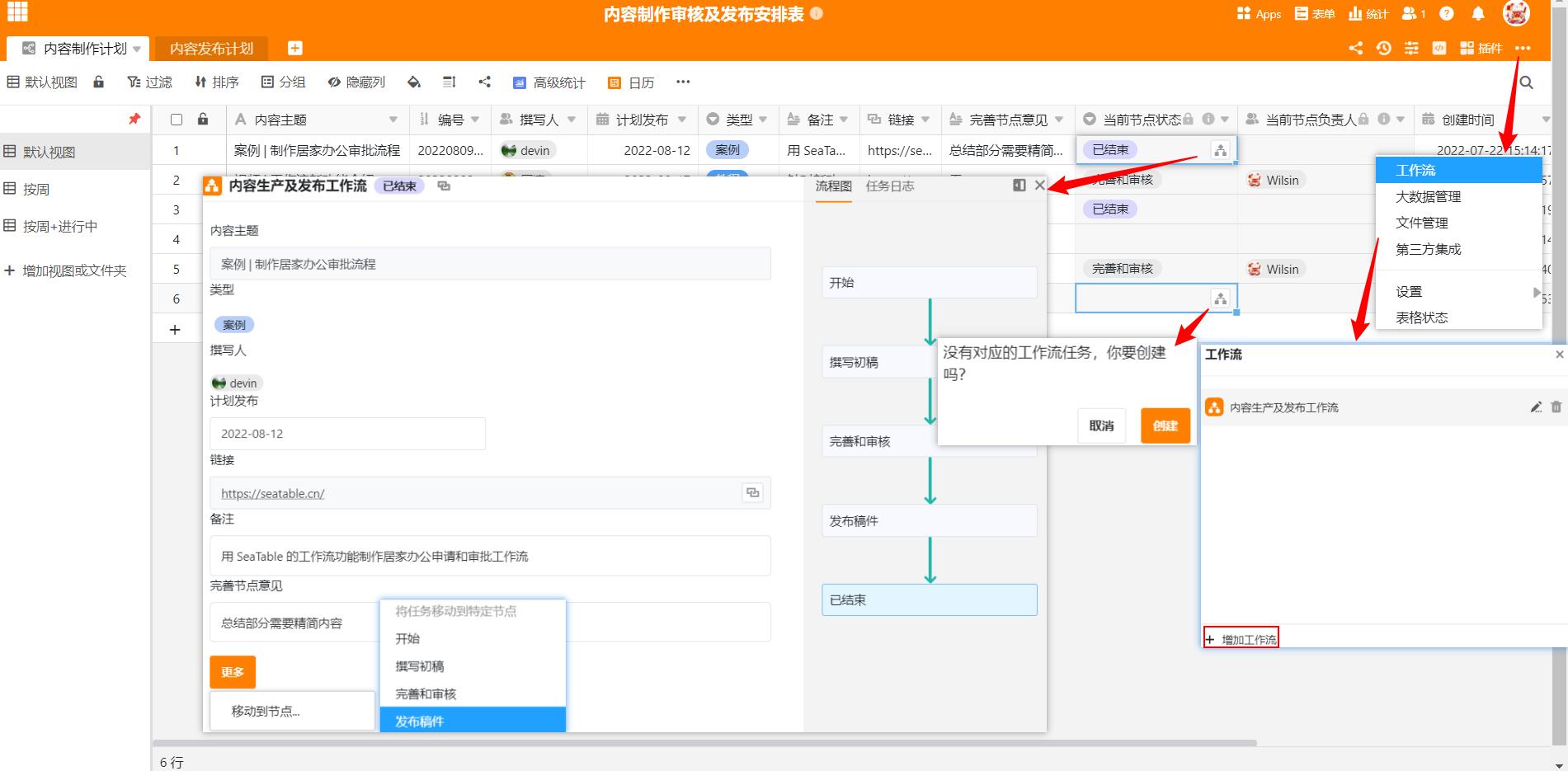Choose 表格状态 in the more menu
This screenshot has width=1568, height=771.
(x=1458, y=317)
